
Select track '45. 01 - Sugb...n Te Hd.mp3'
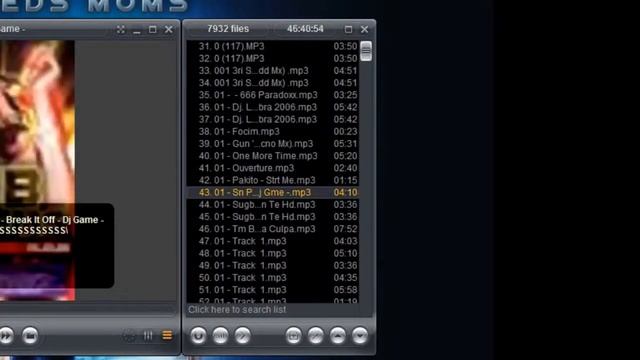(273, 217)
